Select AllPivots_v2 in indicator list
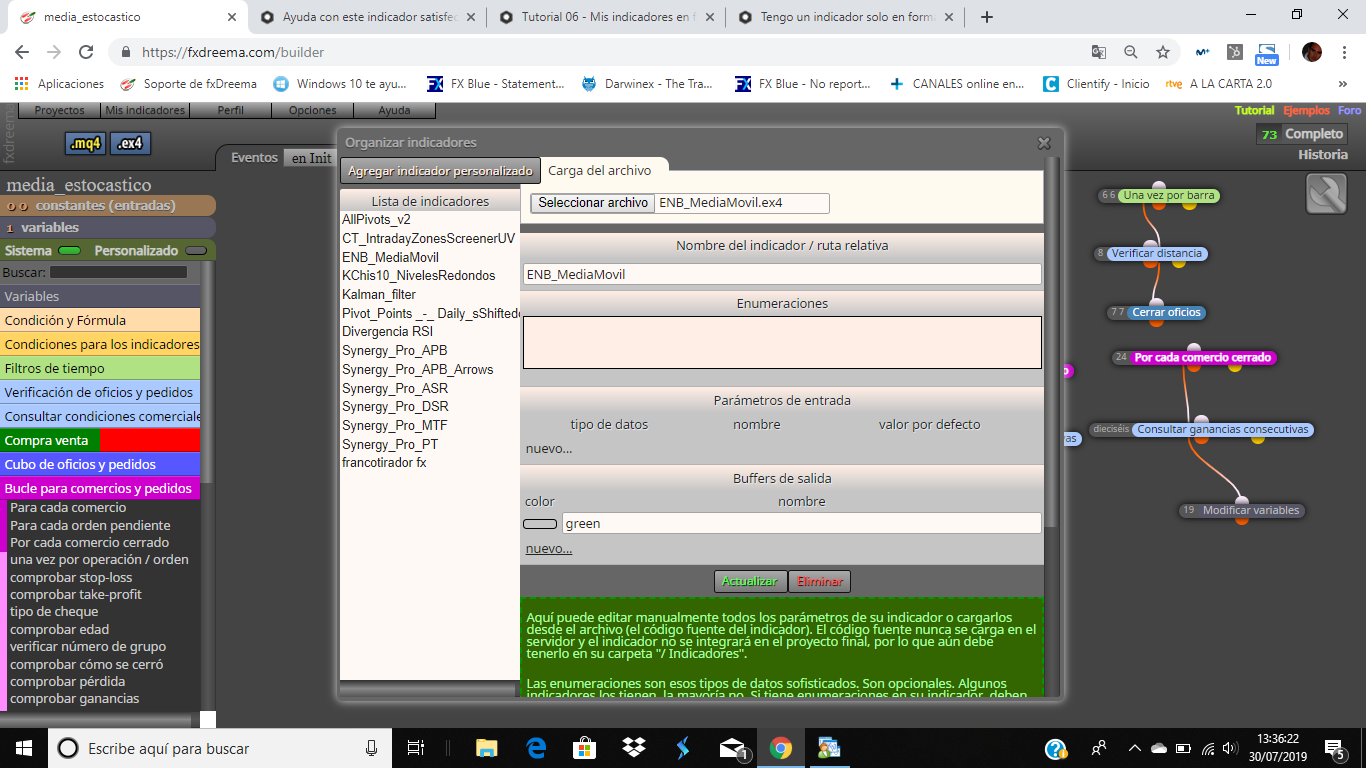The image size is (1366, 768). pos(376,219)
